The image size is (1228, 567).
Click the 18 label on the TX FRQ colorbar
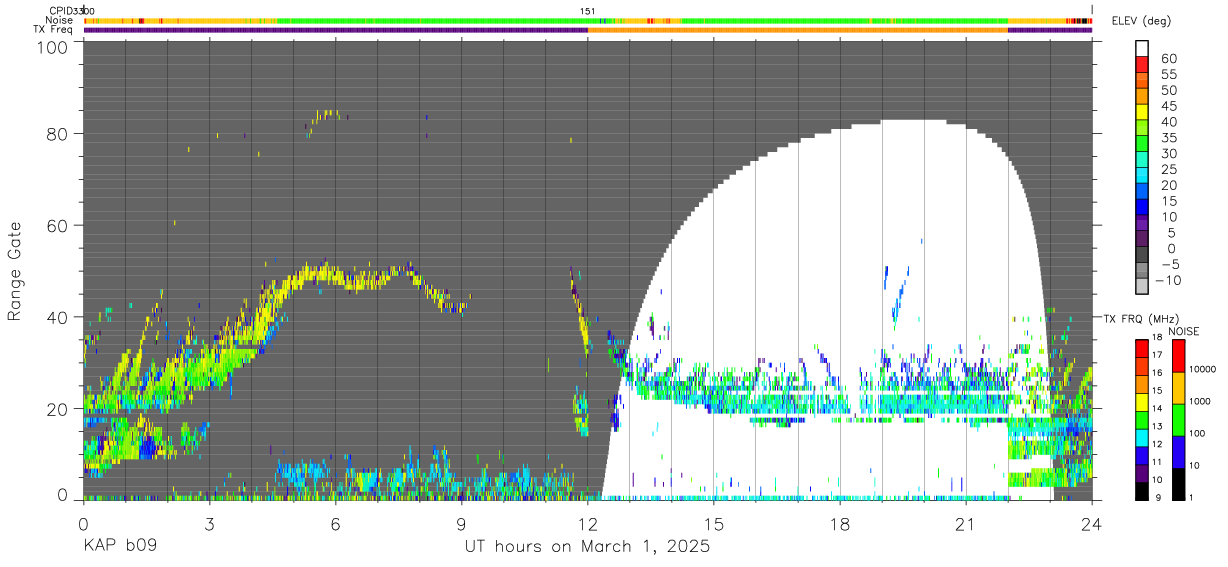1157,337
